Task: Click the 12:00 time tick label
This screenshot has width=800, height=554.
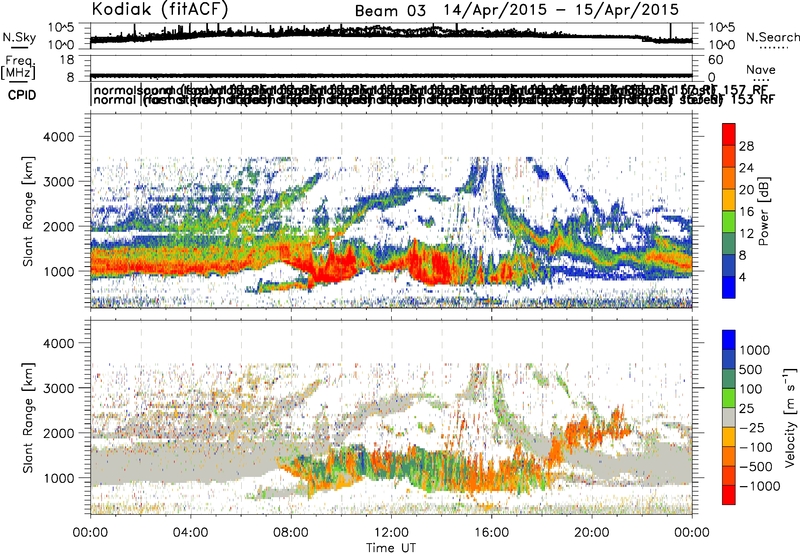Action: coord(391,533)
